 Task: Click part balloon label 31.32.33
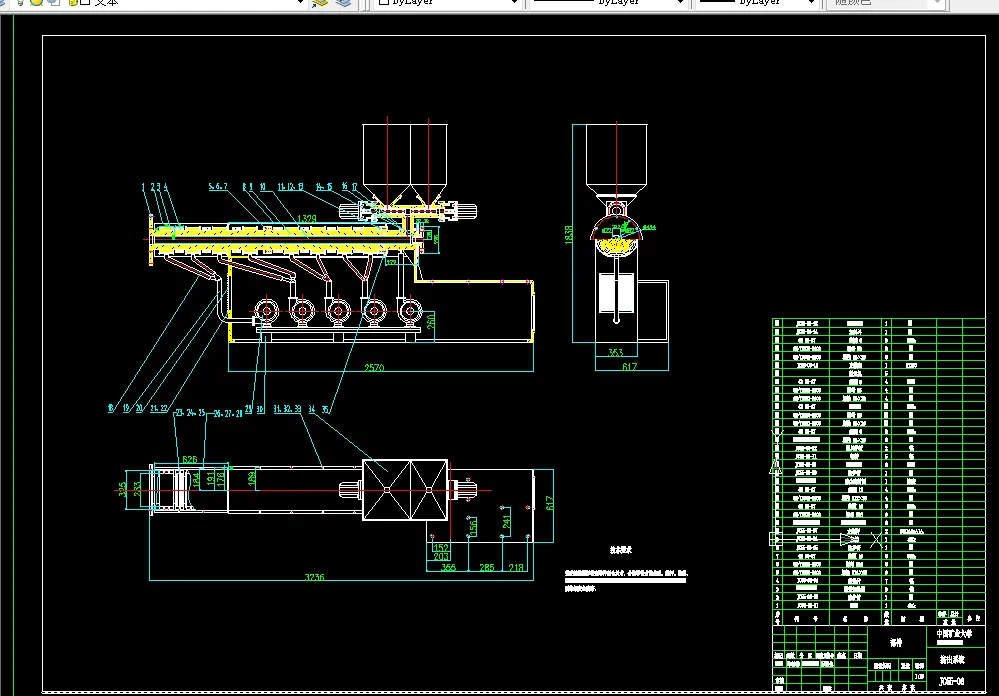(287, 409)
